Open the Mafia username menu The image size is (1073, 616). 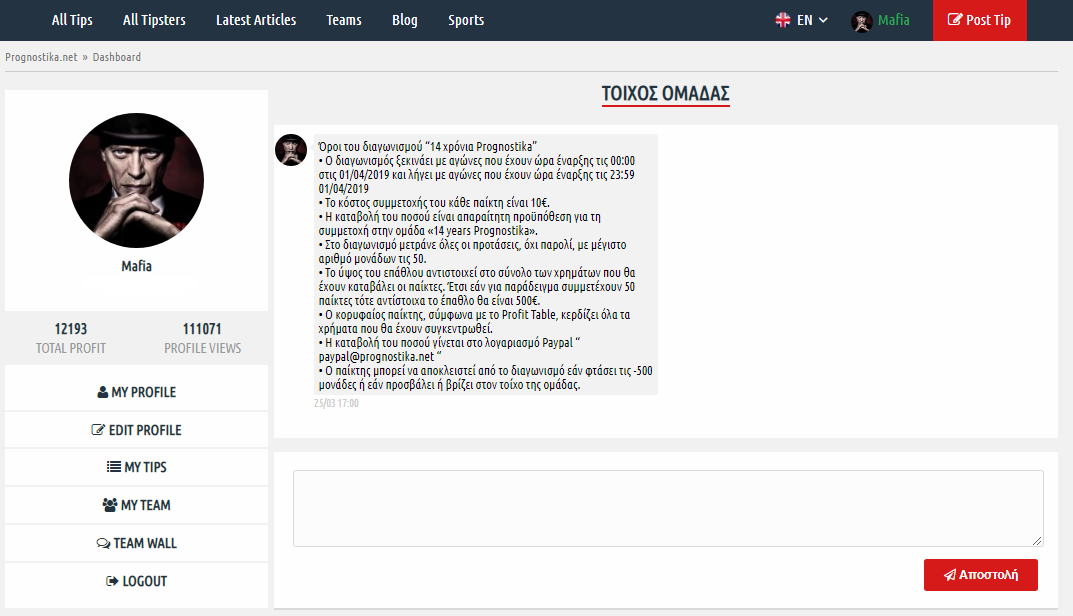[893, 20]
